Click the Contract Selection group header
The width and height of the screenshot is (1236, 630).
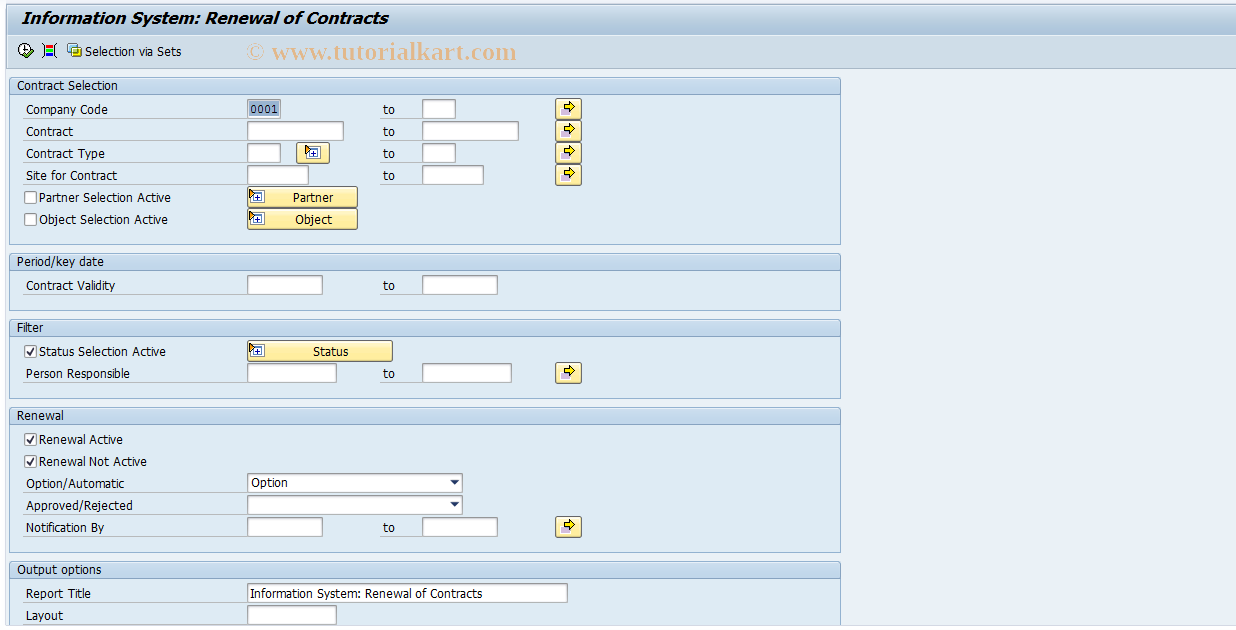(425, 86)
